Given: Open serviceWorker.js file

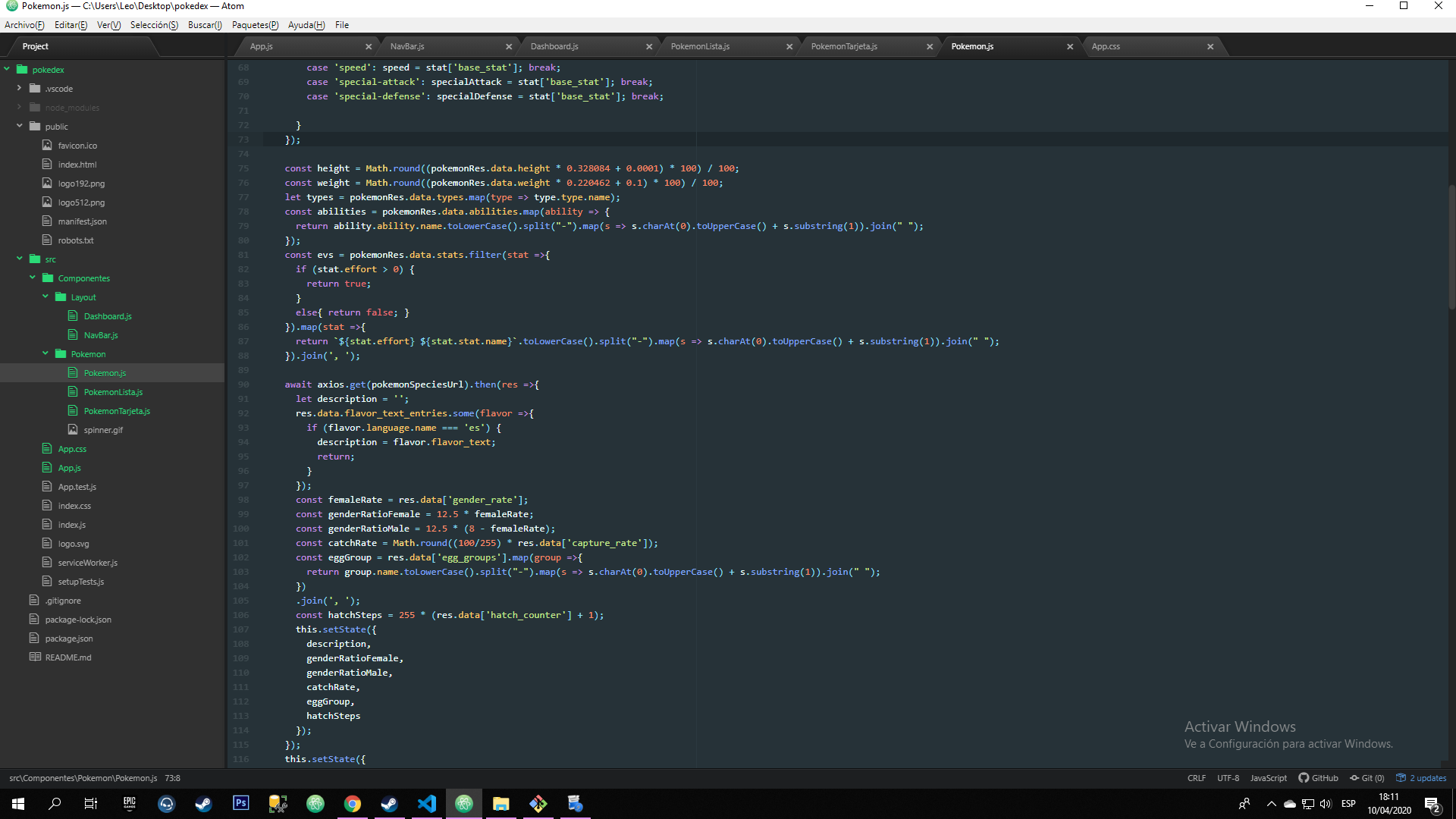Looking at the screenshot, I should (87, 563).
